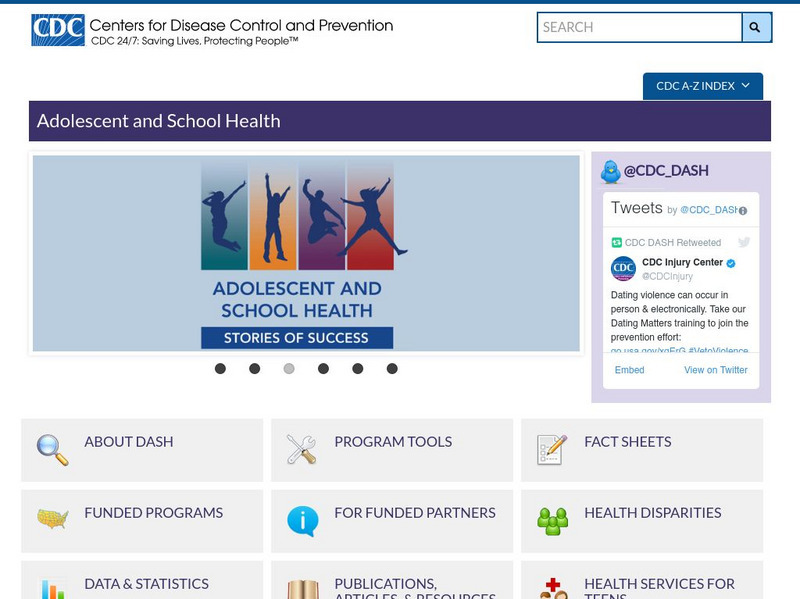Click the @CDC_DASH heading in the purple panel
The image size is (800, 599).
click(666, 170)
